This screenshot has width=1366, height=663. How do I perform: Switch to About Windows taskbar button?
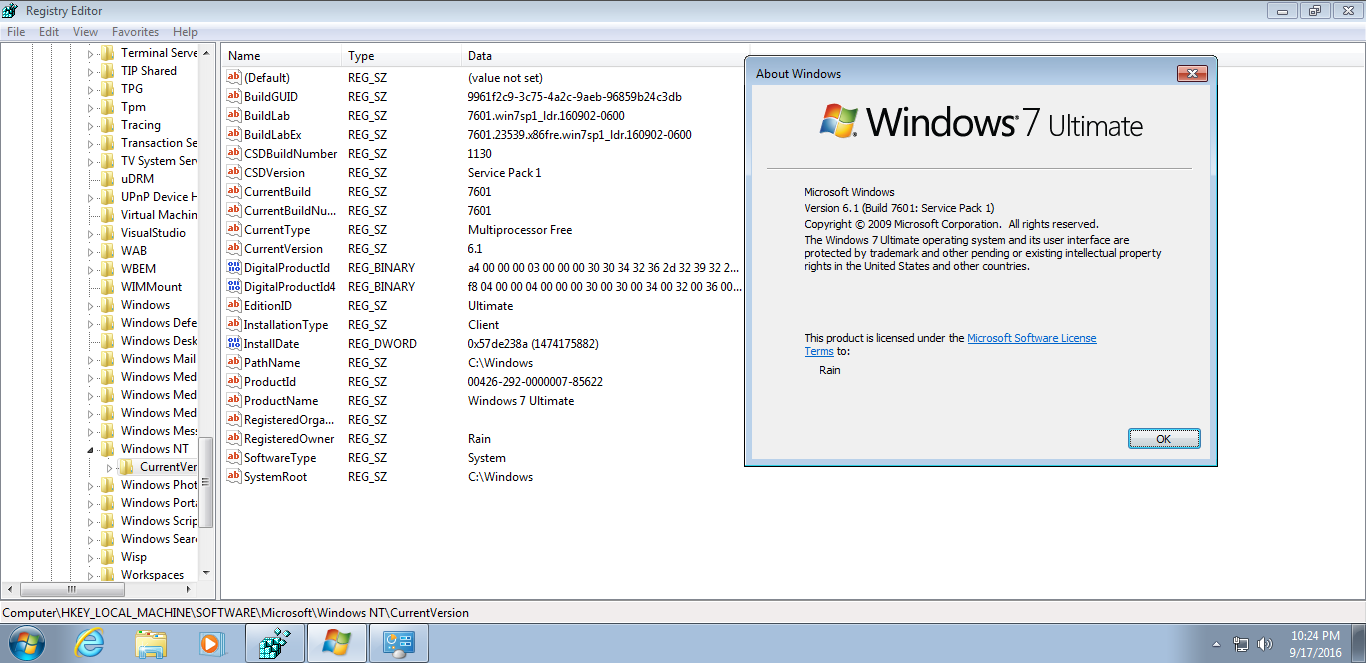(336, 643)
